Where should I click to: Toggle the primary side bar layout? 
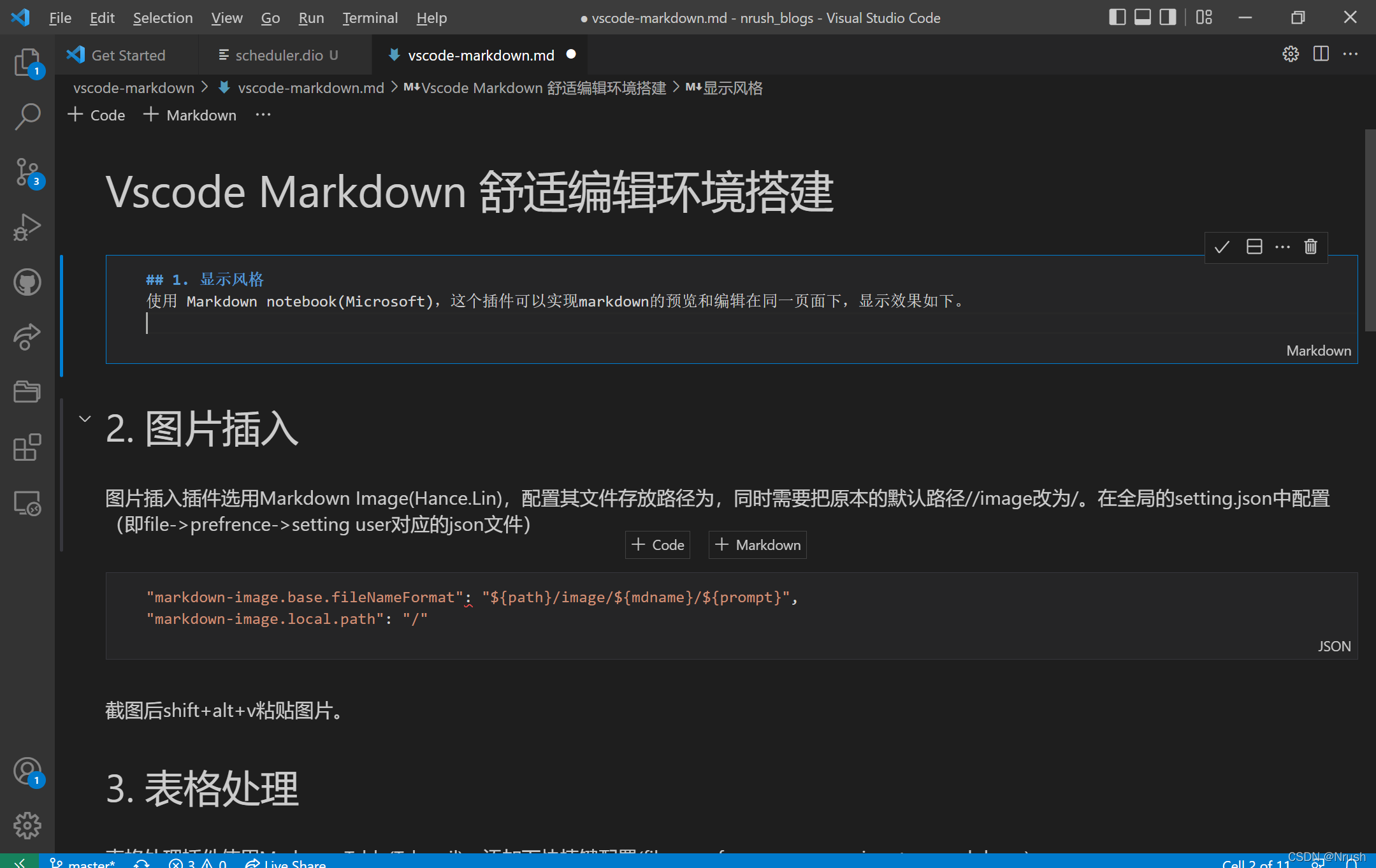click(x=1117, y=17)
